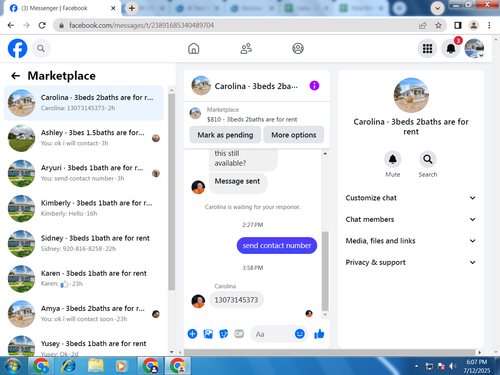The width and height of the screenshot is (500, 375).
Task: Open Carolina 3beds 2baths conversation
Action: pyautogui.click(x=84, y=103)
